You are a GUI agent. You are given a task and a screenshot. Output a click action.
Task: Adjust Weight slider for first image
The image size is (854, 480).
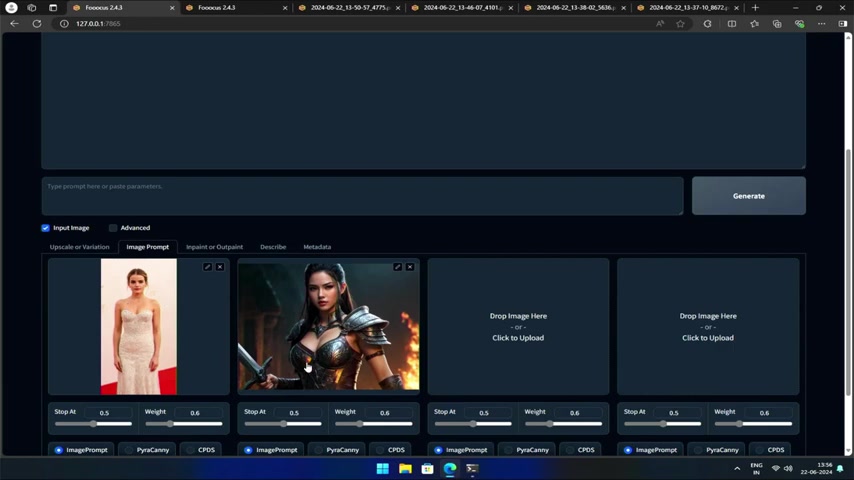click(x=184, y=423)
